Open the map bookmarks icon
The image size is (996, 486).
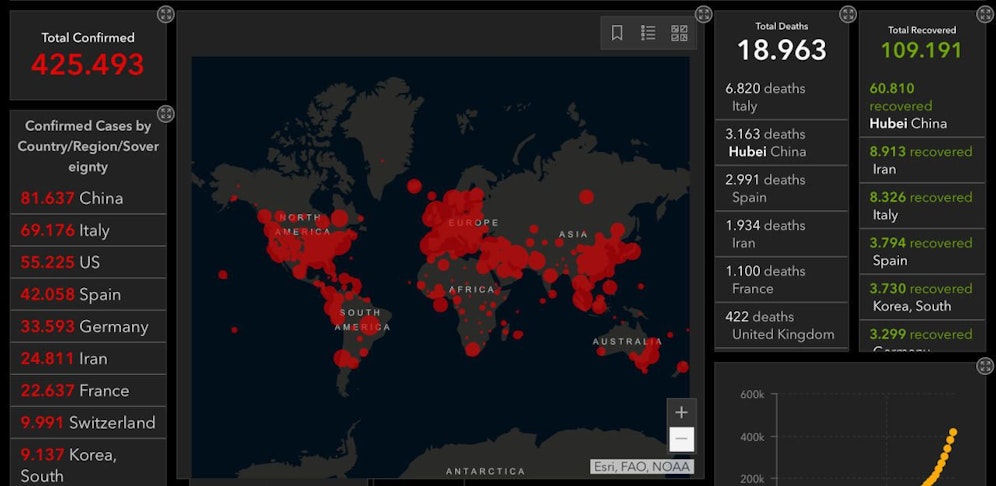(x=617, y=33)
